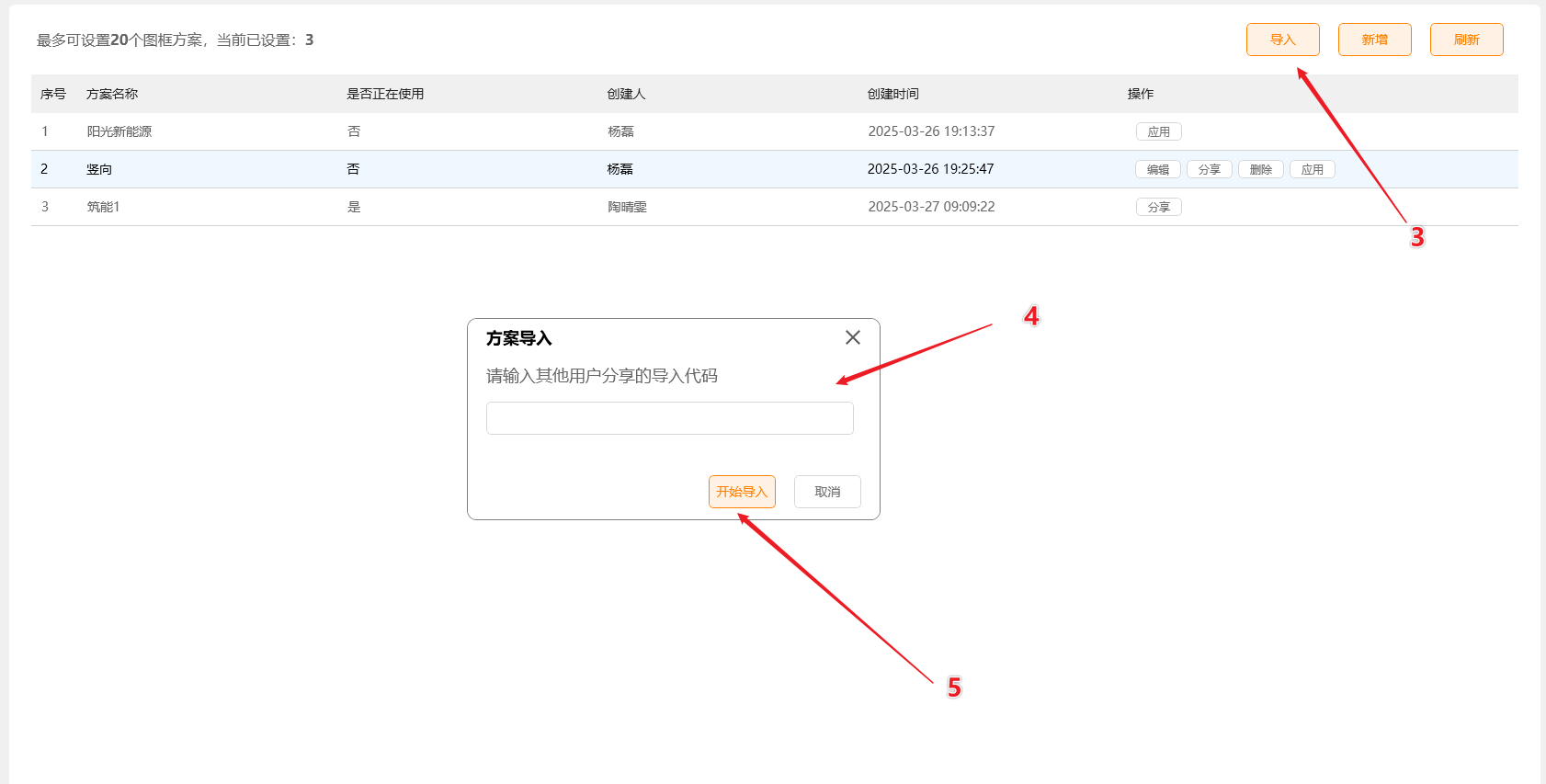Image resolution: width=1546 pixels, height=784 pixels.
Task: Delete the 竖向 scheme with 删除
Action: (1260, 169)
